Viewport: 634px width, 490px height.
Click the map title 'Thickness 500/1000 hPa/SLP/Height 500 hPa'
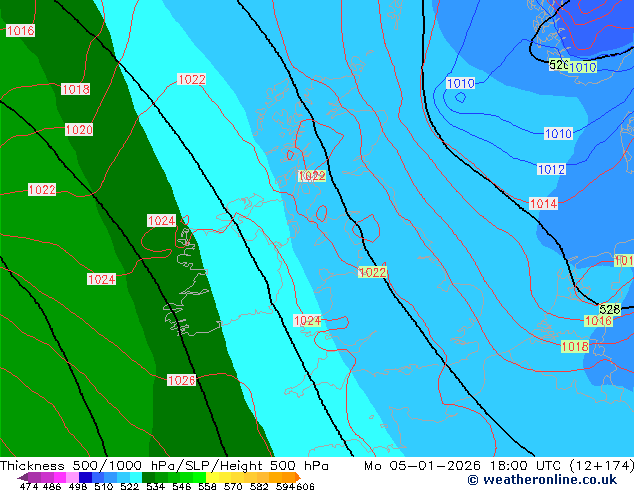click(x=164, y=466)
